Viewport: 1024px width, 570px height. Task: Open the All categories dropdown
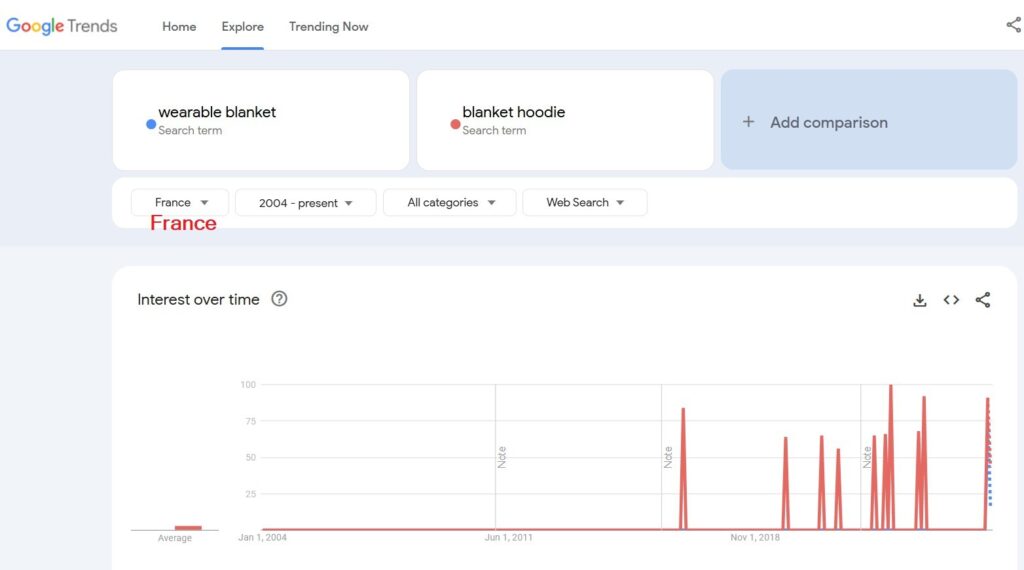[x=449, y=203]
